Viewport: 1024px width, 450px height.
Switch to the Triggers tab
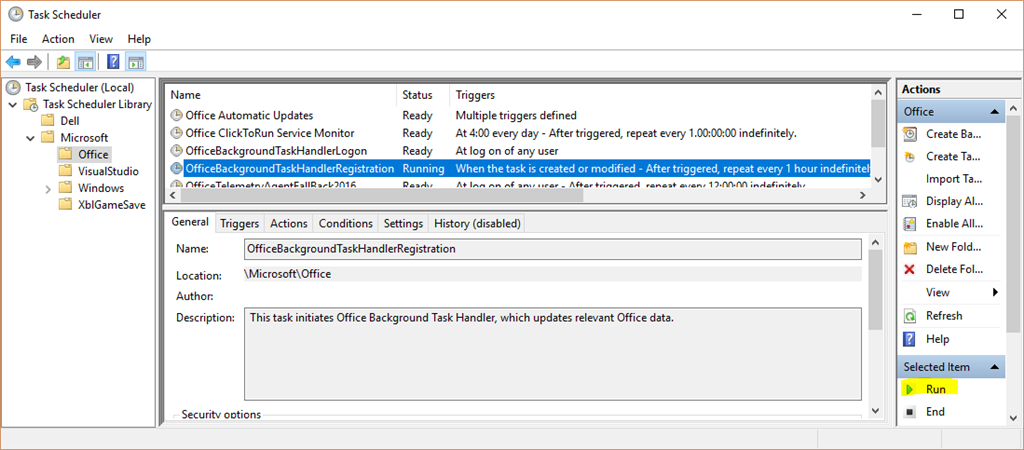[x=240, y=223]
